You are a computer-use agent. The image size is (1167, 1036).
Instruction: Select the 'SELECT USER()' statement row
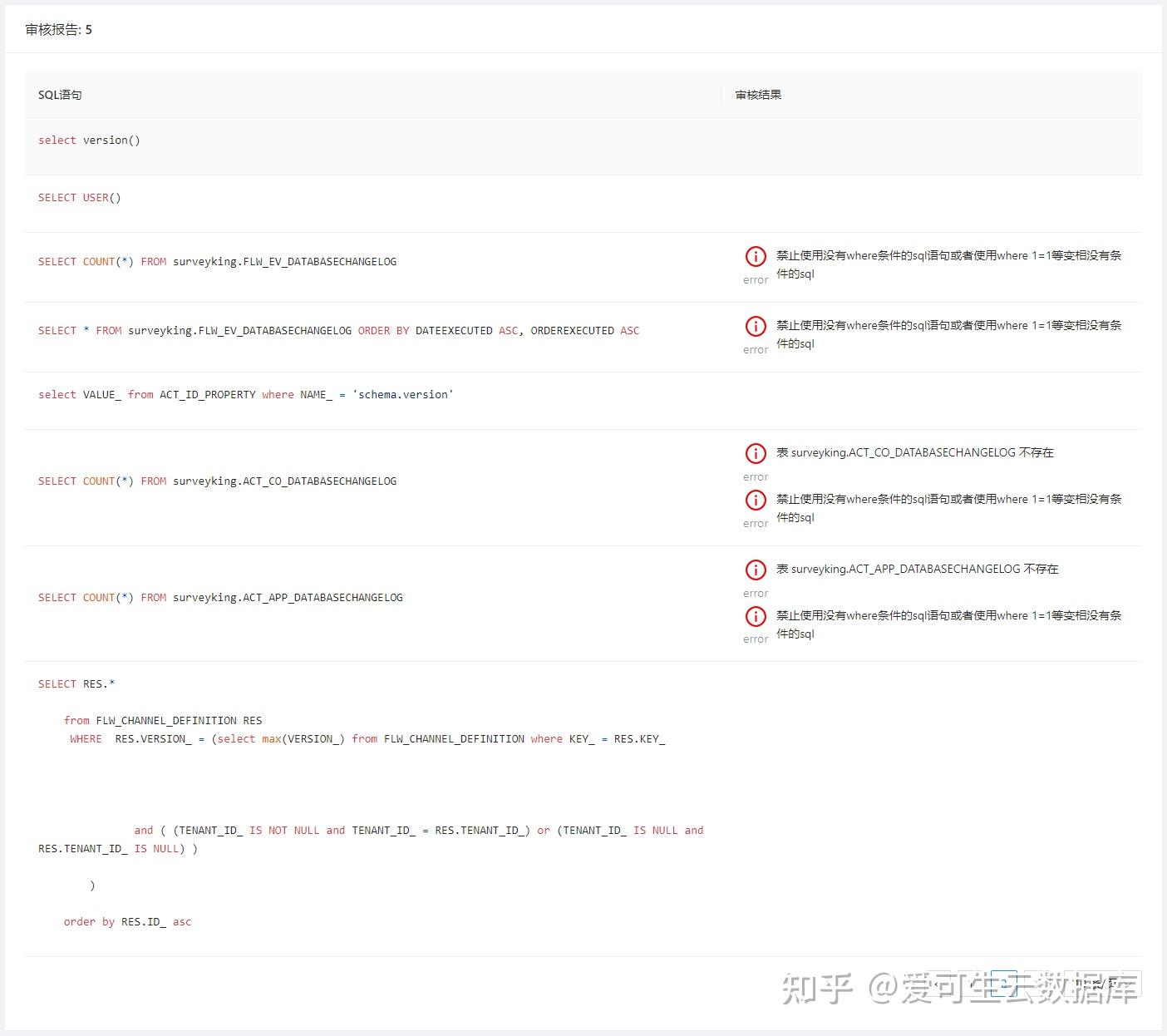[583, 204]
